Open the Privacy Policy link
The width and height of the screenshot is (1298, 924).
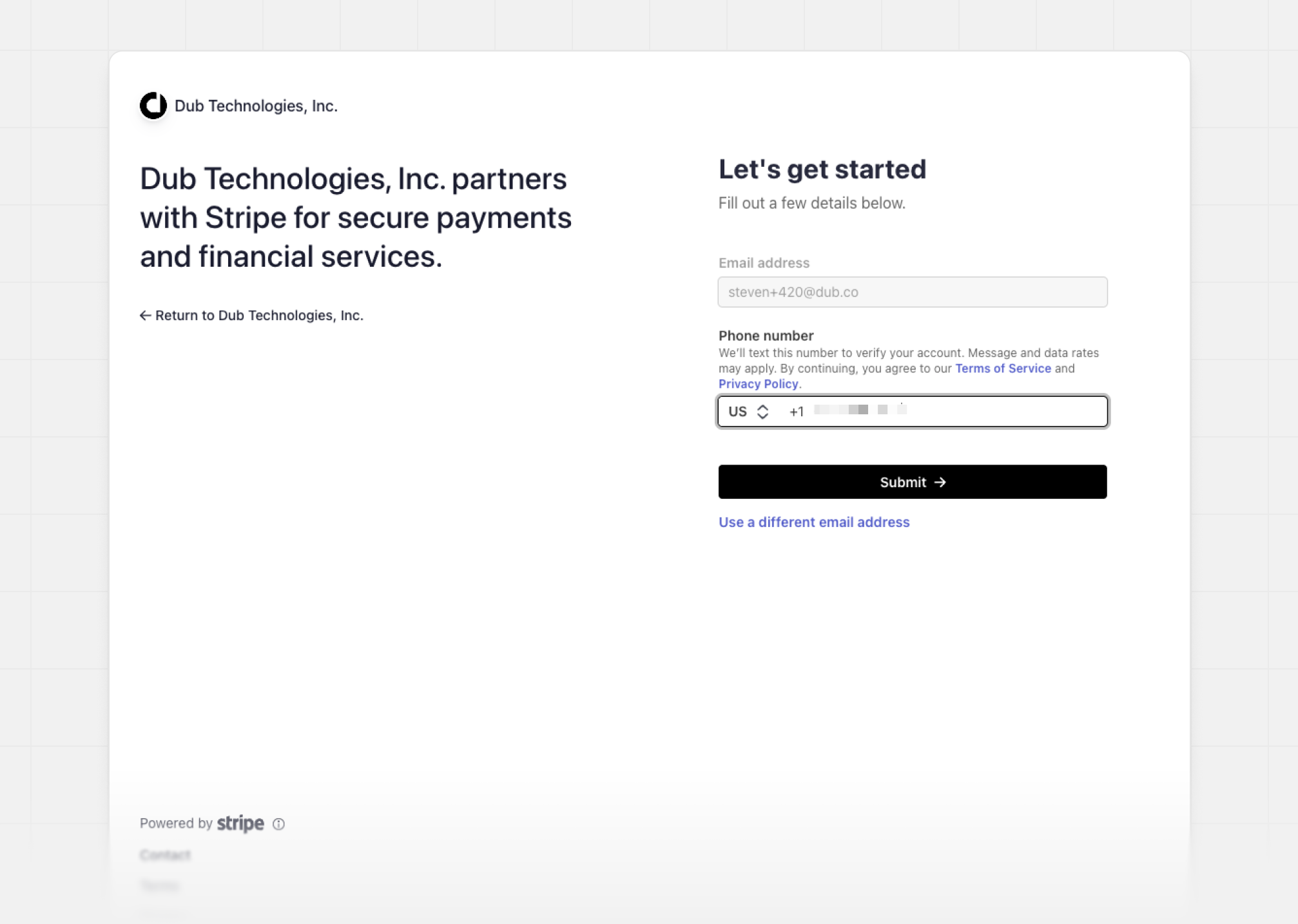point(759,384)
